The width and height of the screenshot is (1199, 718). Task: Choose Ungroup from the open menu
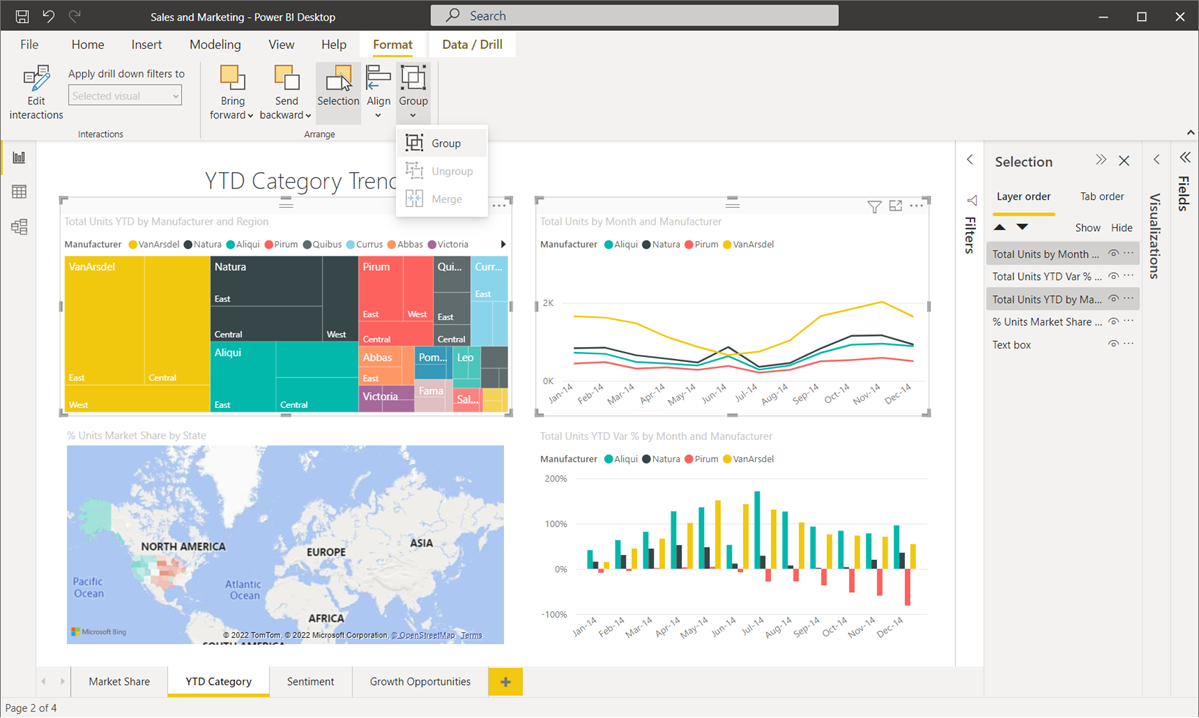[446, 170]
